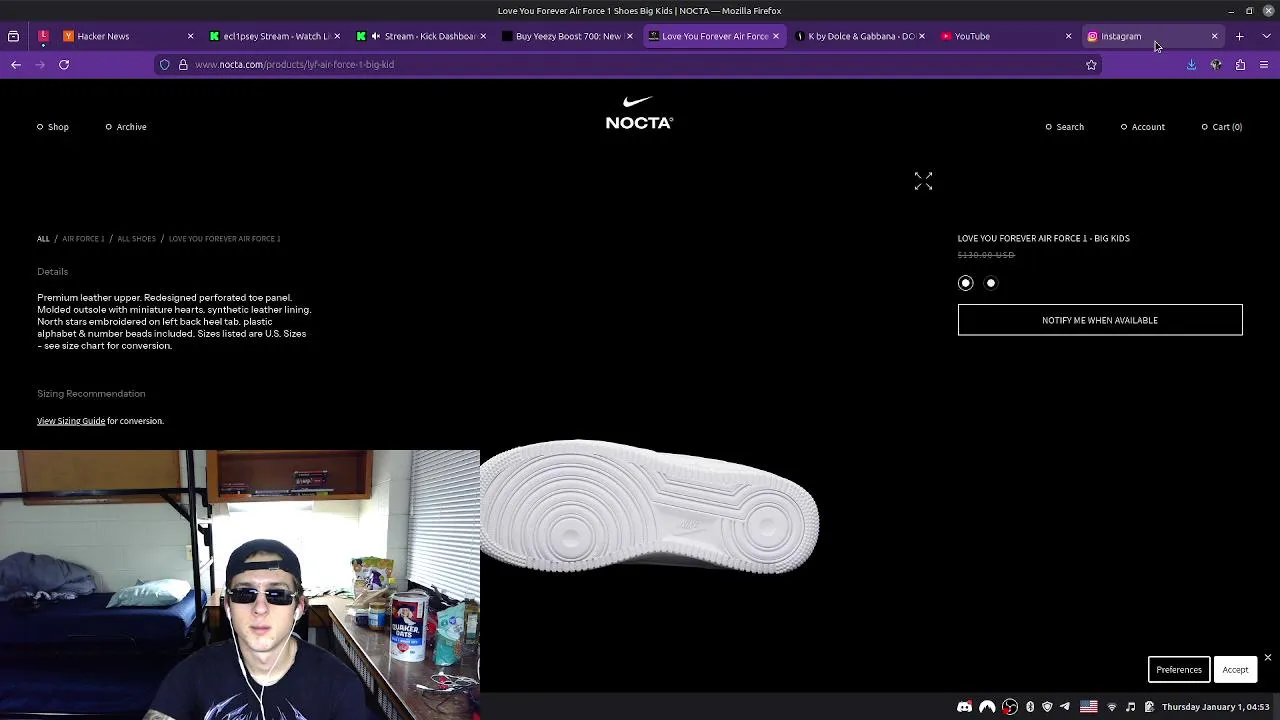Open the clipboard tray icon
1280x720 pixels.
tap(1147, 707)
